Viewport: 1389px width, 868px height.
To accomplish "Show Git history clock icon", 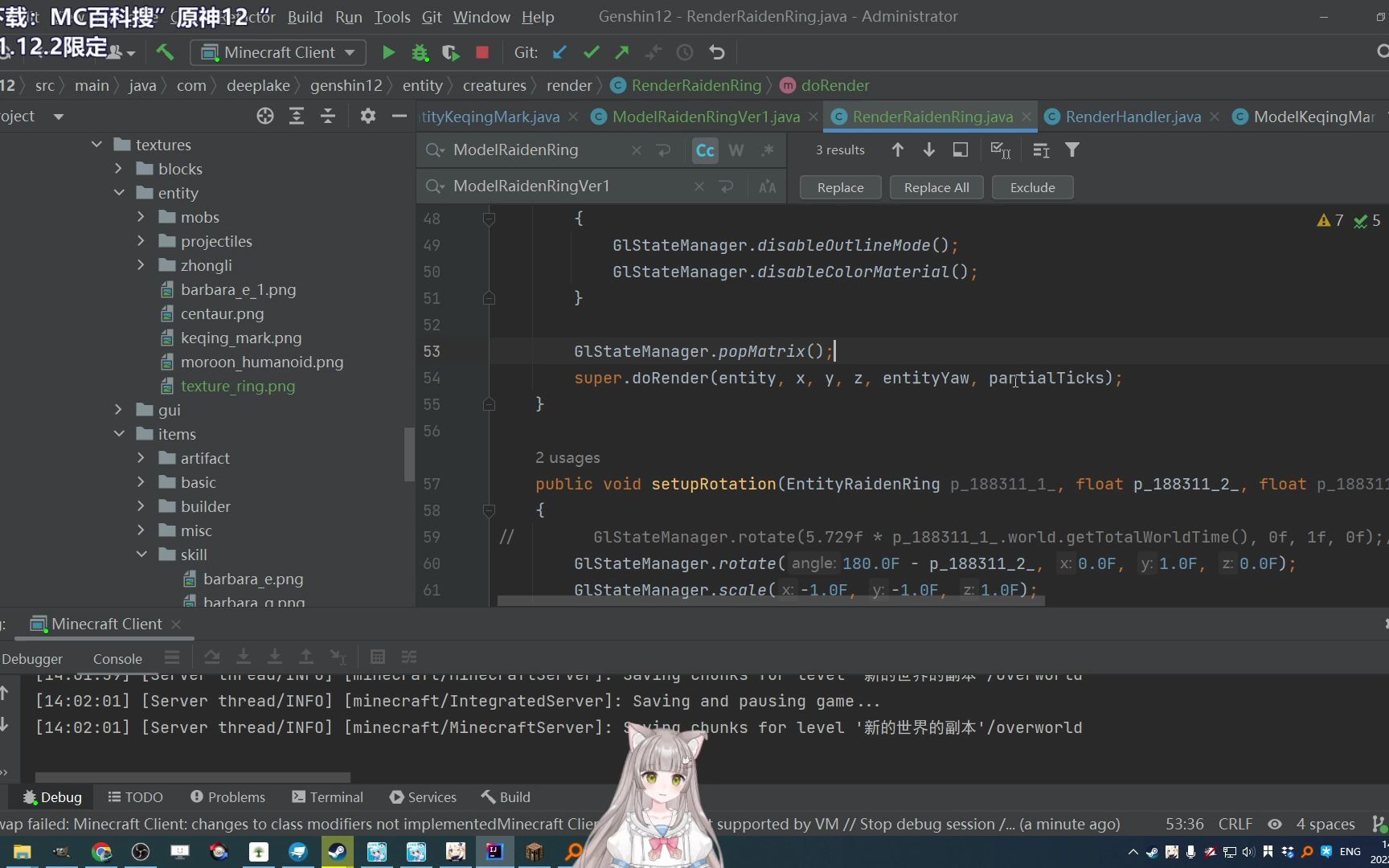I will [x=685, y=52].
